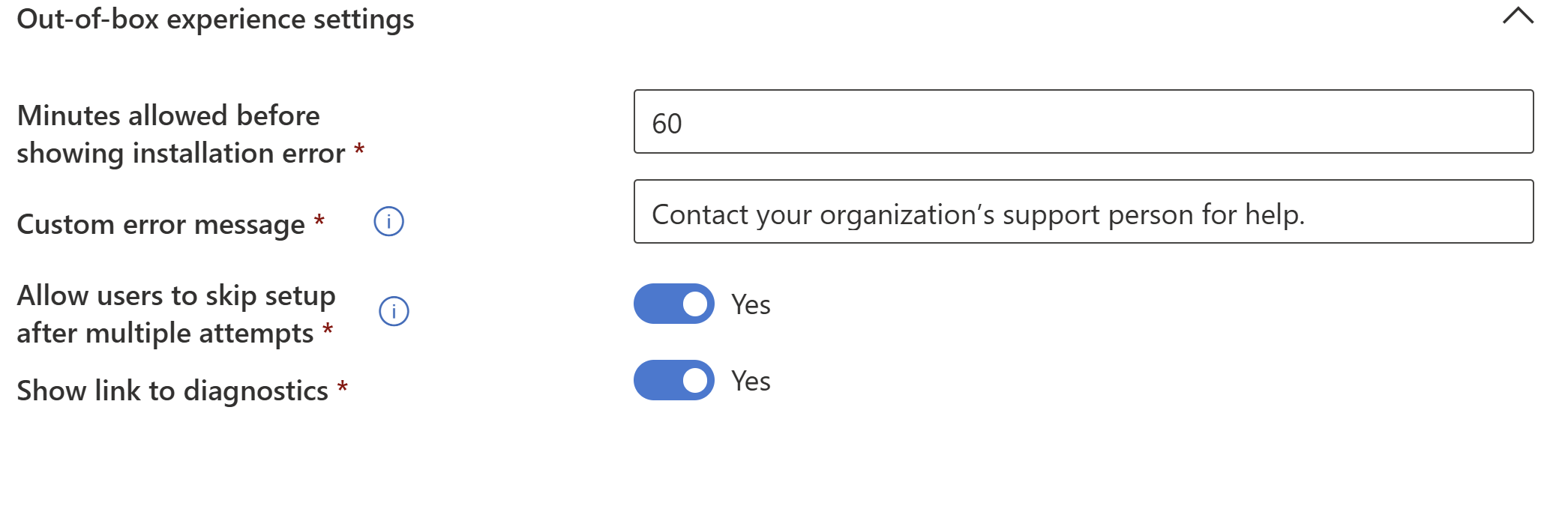
Task: Select the Custom error message label
Action: pyautogui.click(x=160, y=224)
